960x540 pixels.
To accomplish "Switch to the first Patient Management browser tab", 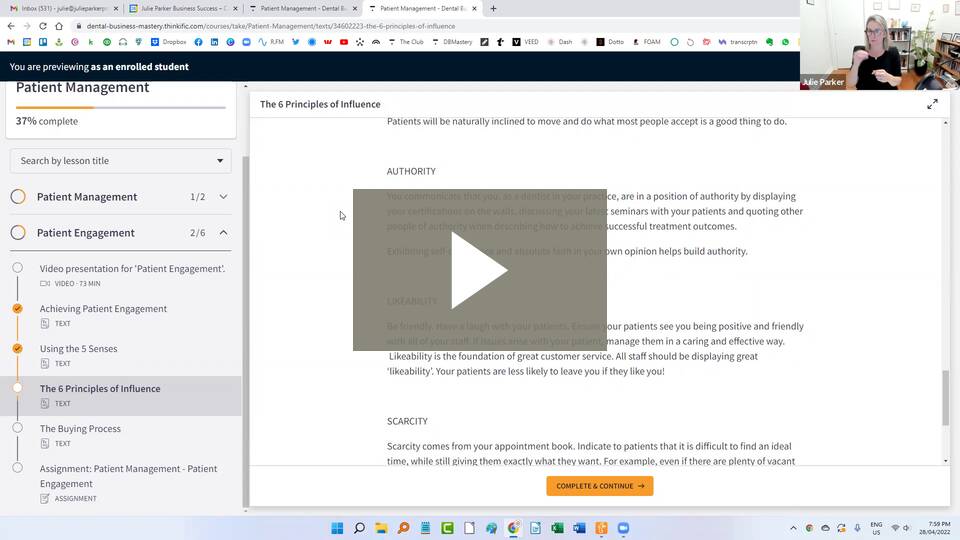I will (x=302, y=9).
